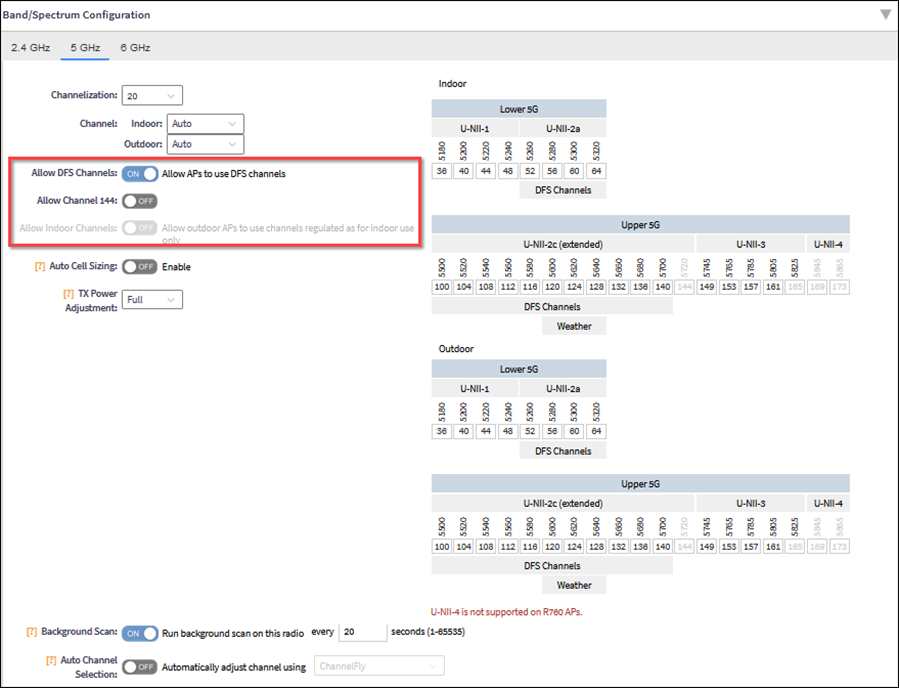The image size is (900, 688).
Task: Select Outdoor channel 136
Action: (641, 547)
